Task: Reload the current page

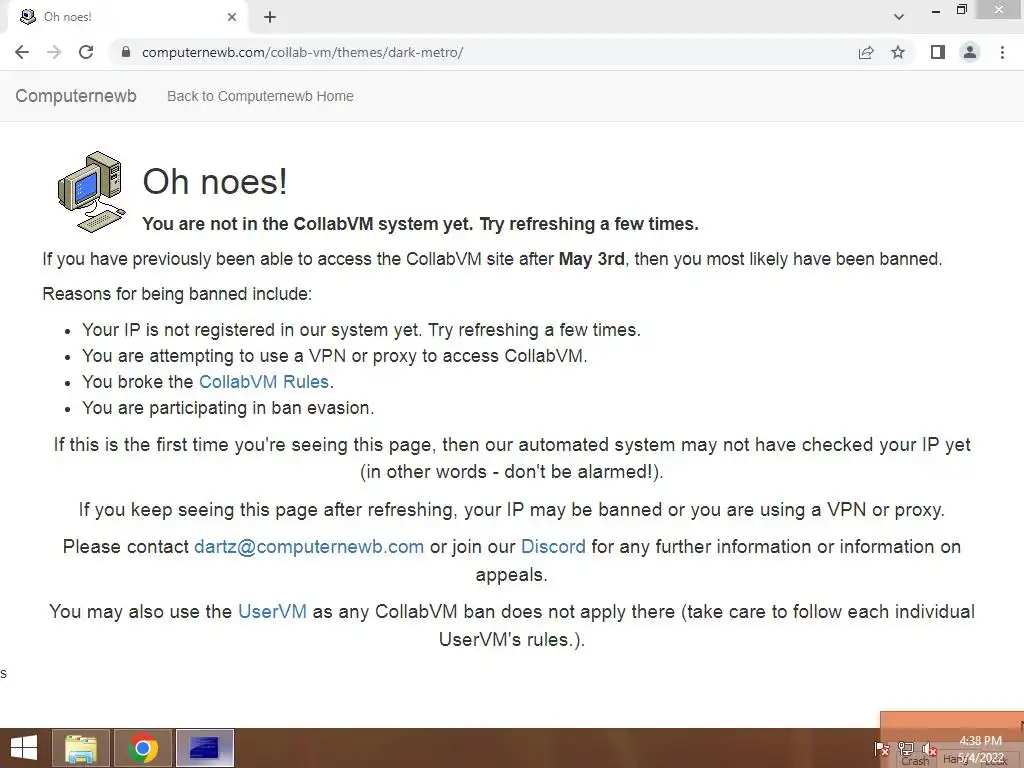Action: click(x=86, y=52)
